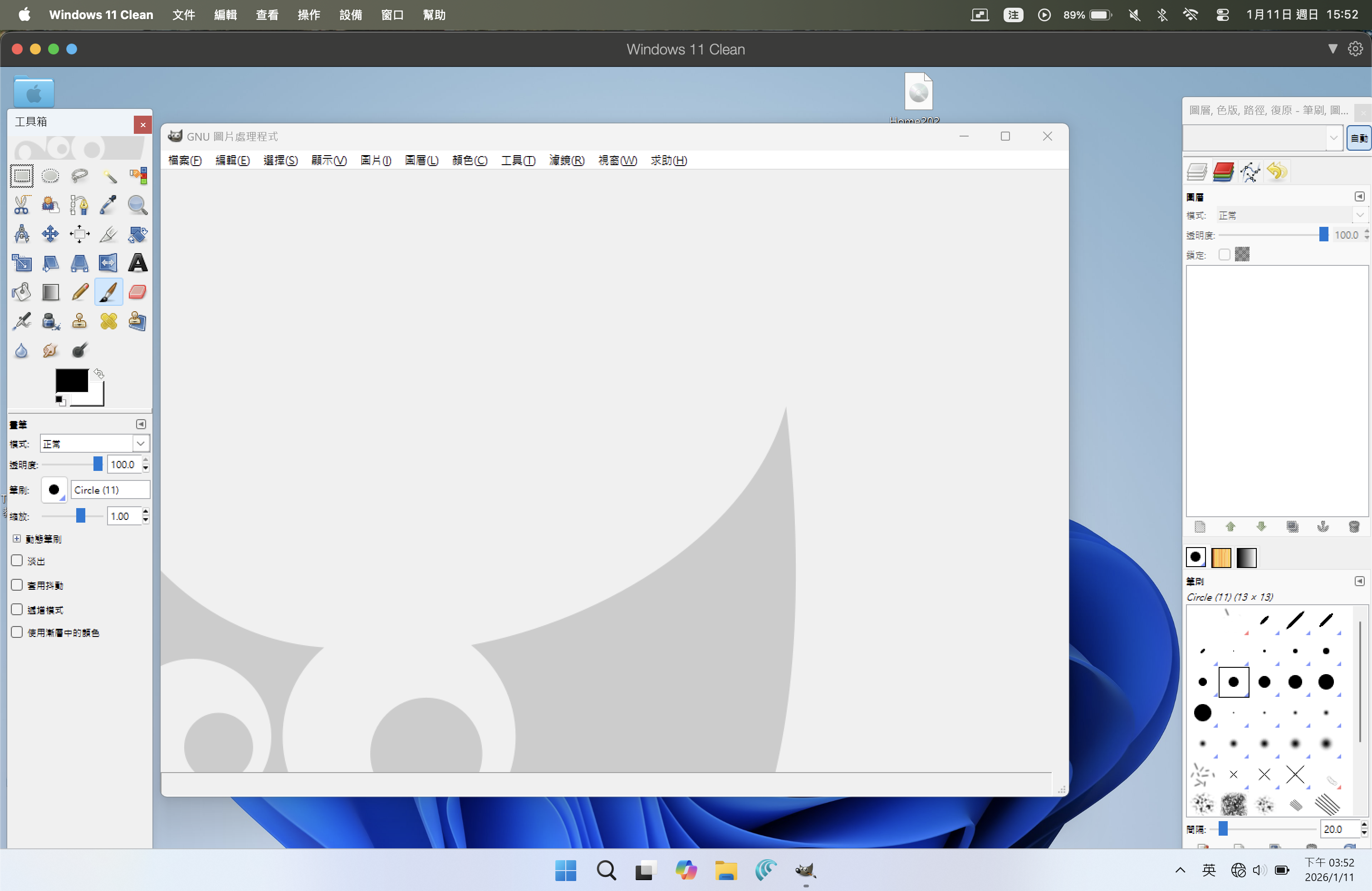Open the foreground color swatch

tap(72, 380)
